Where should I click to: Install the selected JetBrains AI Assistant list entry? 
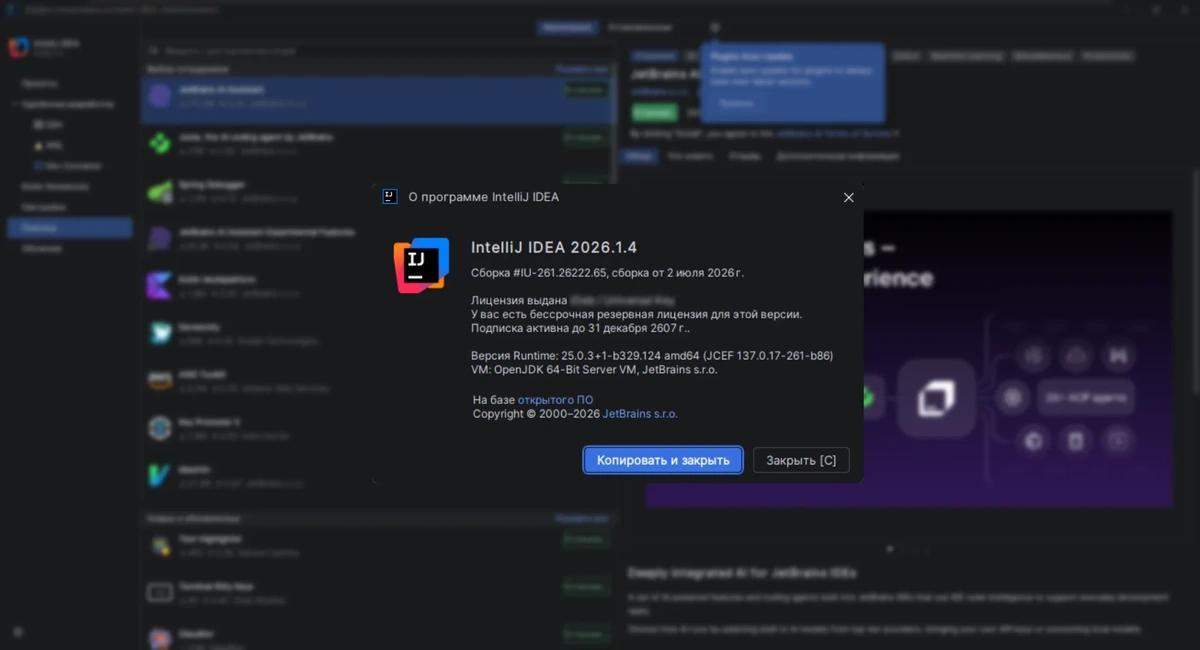coord(585,90)
